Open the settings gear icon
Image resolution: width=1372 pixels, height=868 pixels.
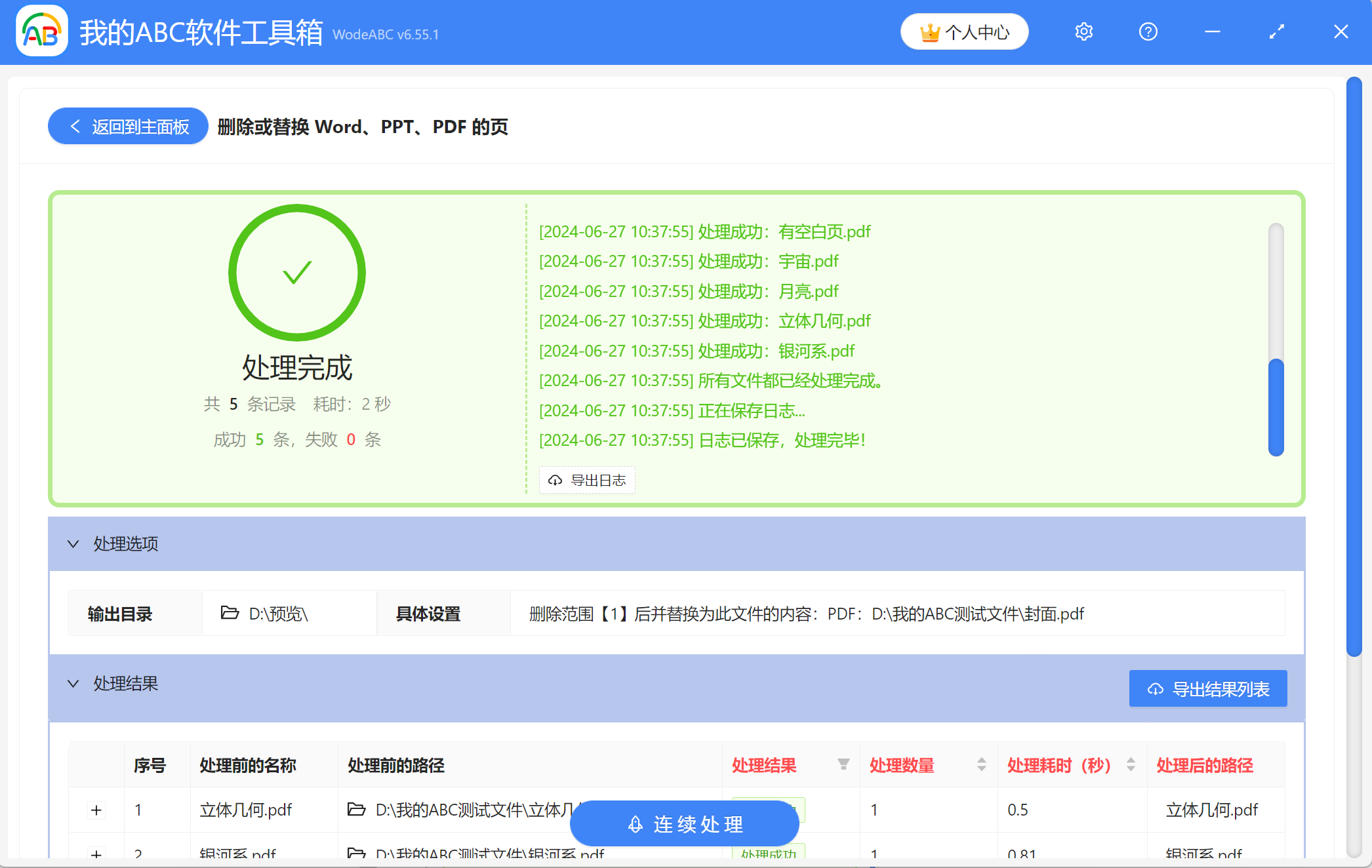1083,31
